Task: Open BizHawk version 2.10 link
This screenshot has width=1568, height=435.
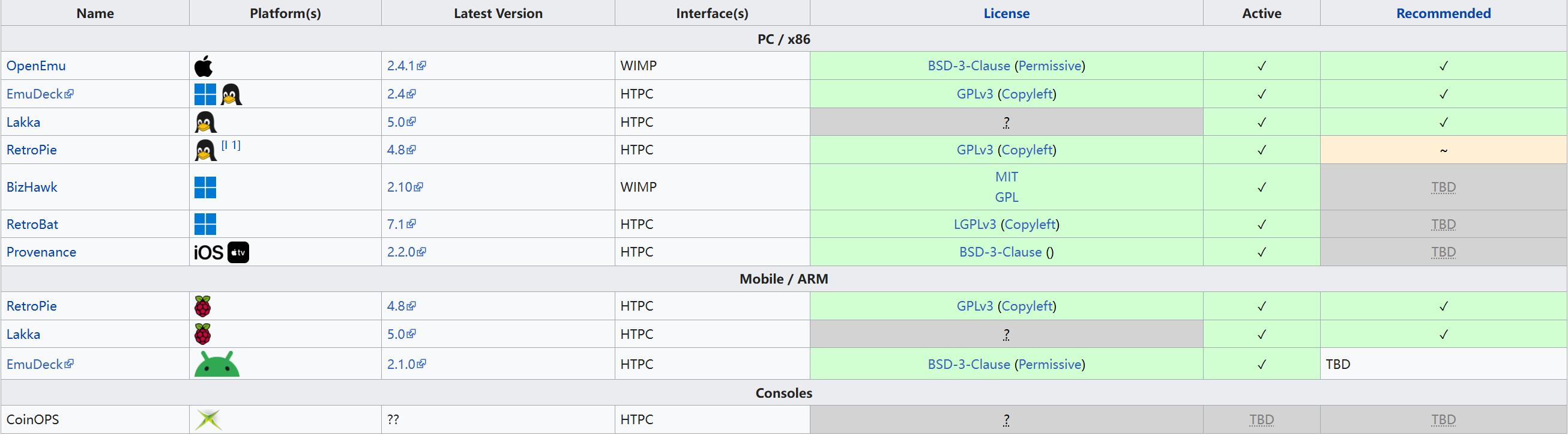Action: 405,187
